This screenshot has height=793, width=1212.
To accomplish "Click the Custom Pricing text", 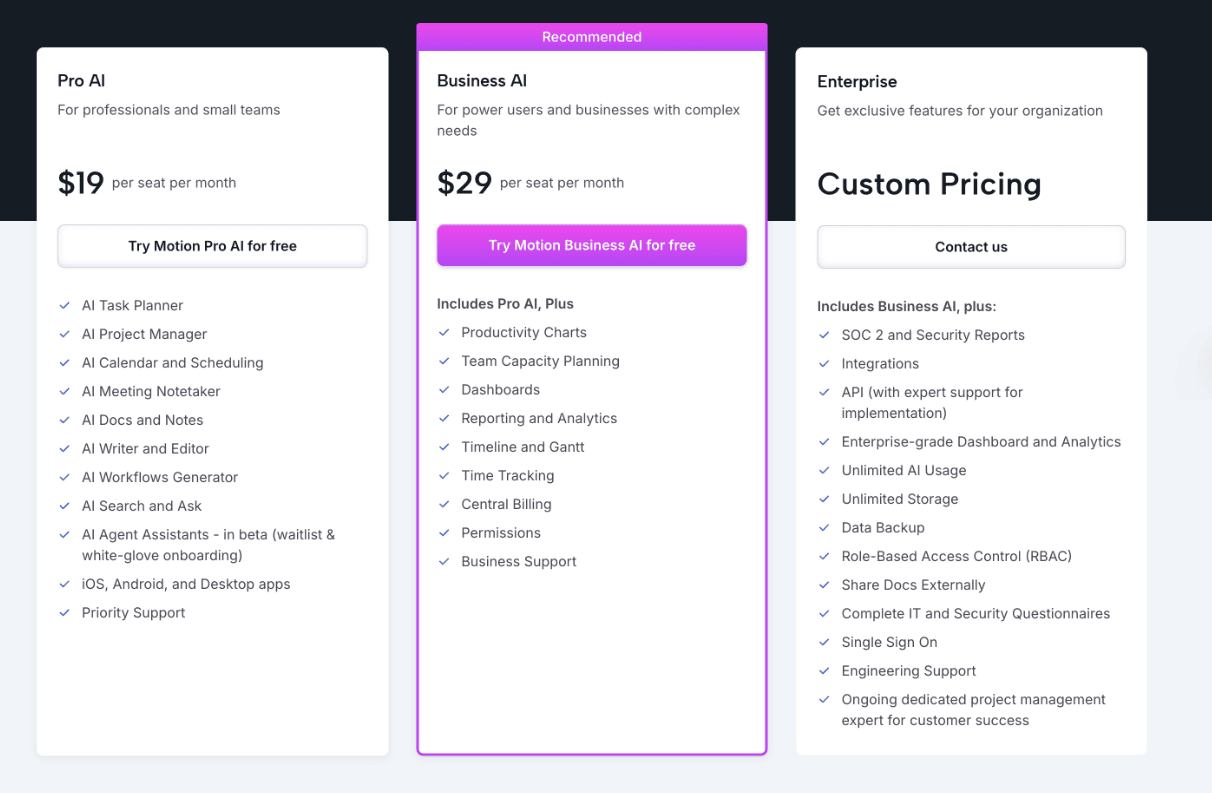I will (929, 184).
